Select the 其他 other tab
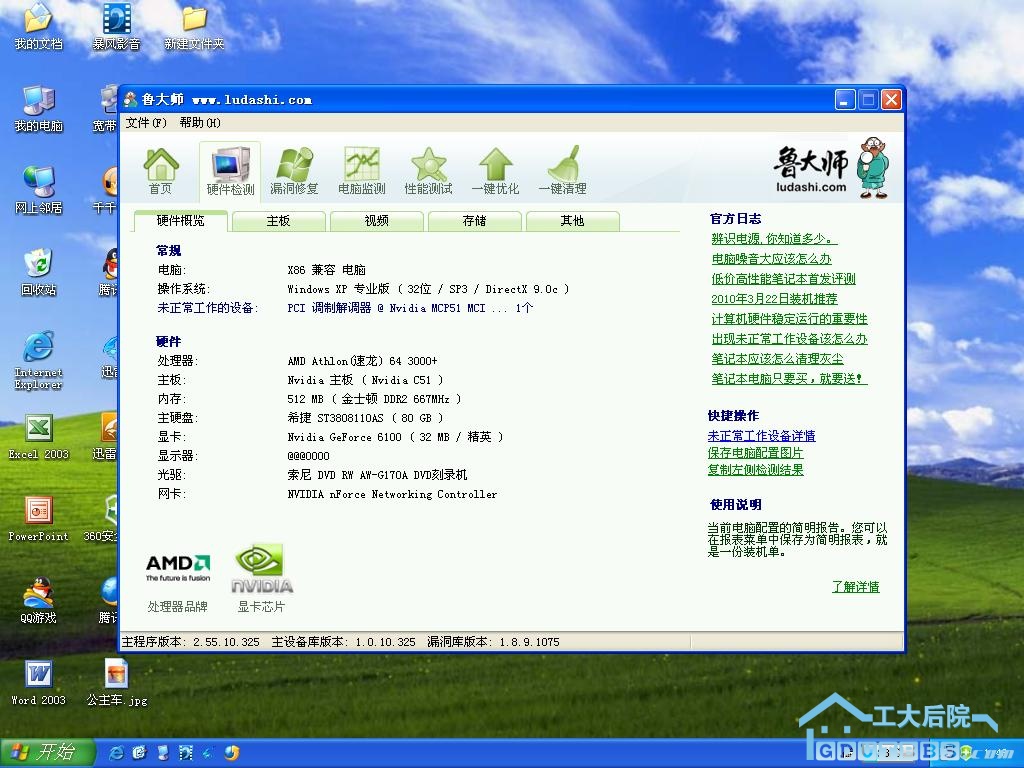 click(x=572, y=221)
